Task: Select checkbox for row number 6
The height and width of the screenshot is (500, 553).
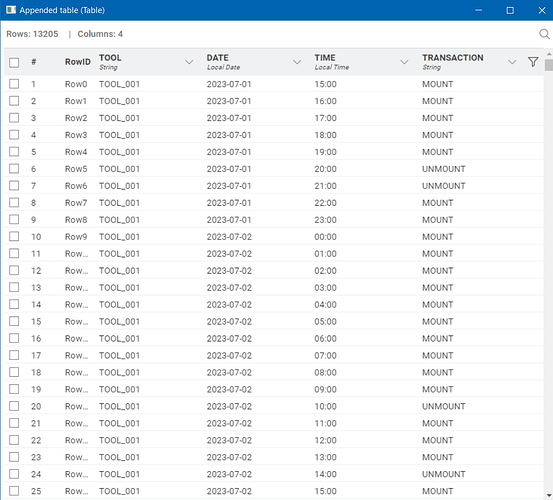Action: pyautogui.click(x=14, y=169)
